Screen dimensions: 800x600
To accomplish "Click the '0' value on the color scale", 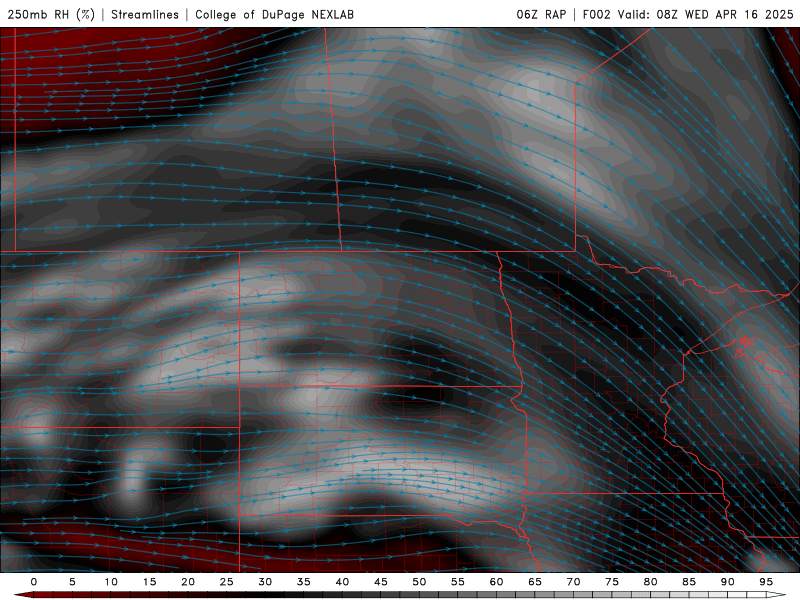I will point(34,582).
